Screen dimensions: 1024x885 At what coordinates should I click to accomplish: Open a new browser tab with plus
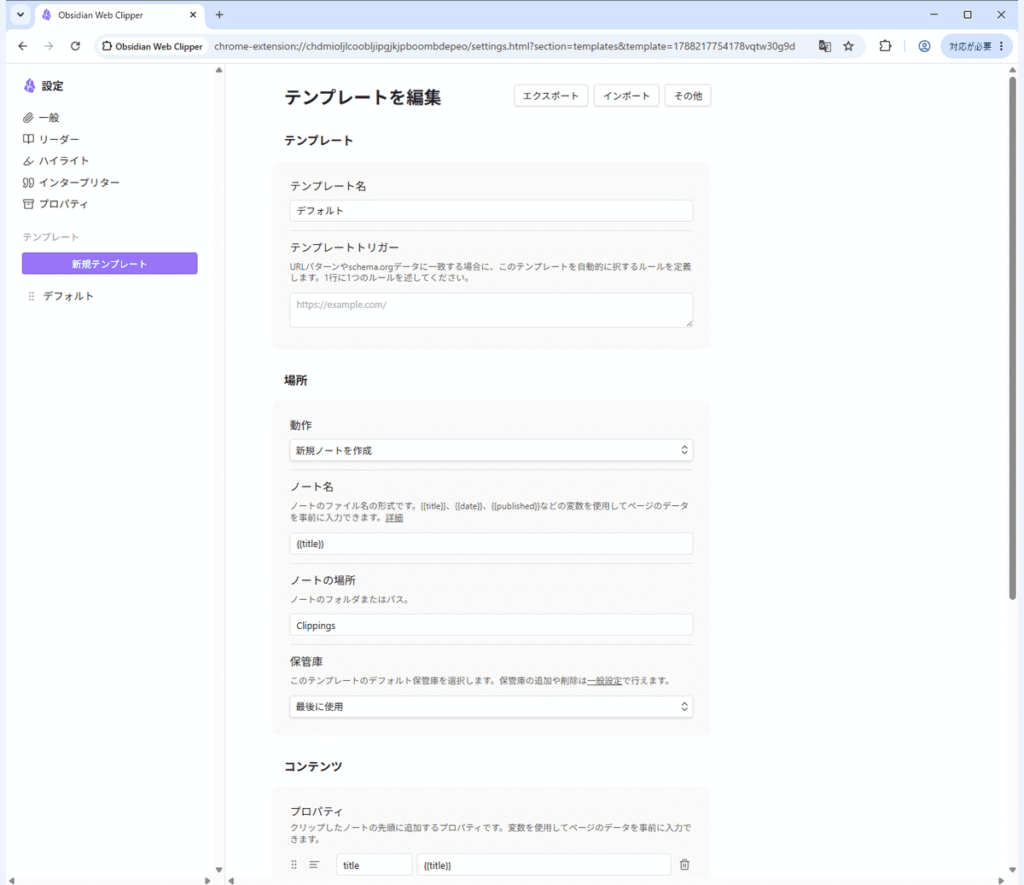pos(219,14)
